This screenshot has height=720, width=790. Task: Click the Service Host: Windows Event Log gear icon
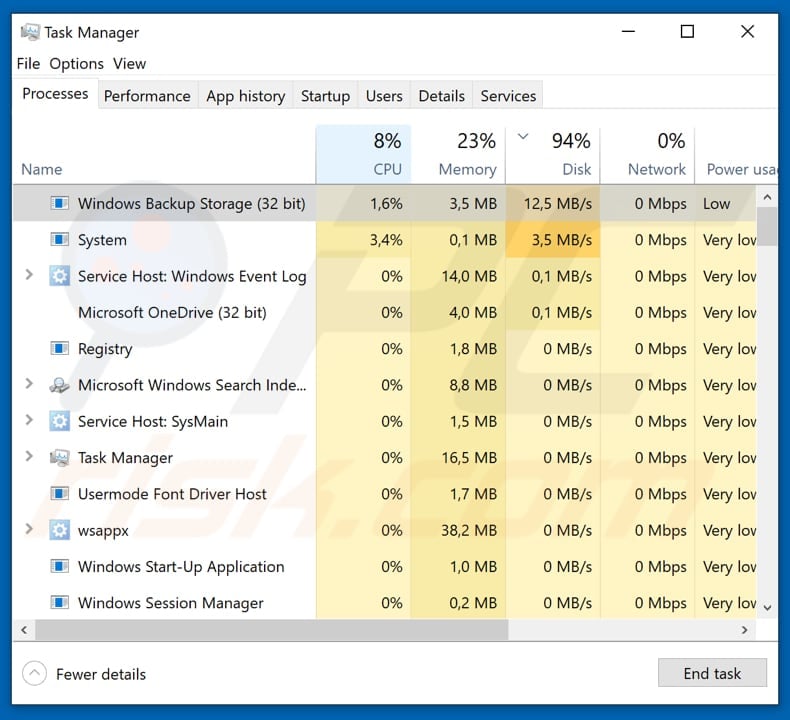[59, 276]
